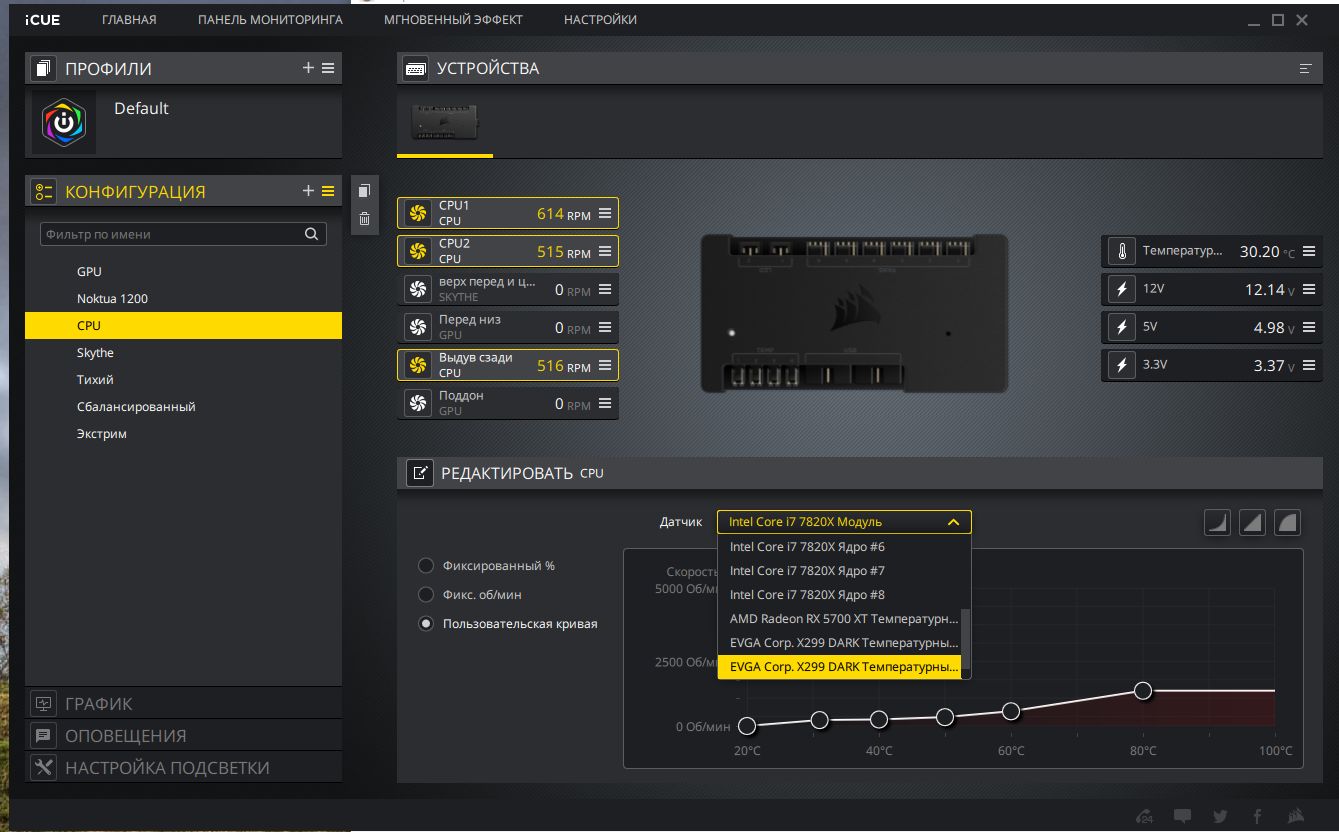Click the fan curve point at 20°C
This screenshot has height=832, width=1339.
point(746,726)
